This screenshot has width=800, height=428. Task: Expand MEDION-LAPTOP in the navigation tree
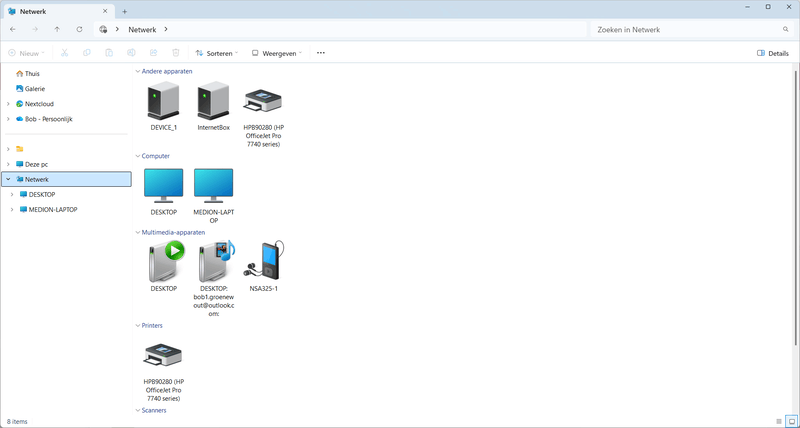[12, 210]
